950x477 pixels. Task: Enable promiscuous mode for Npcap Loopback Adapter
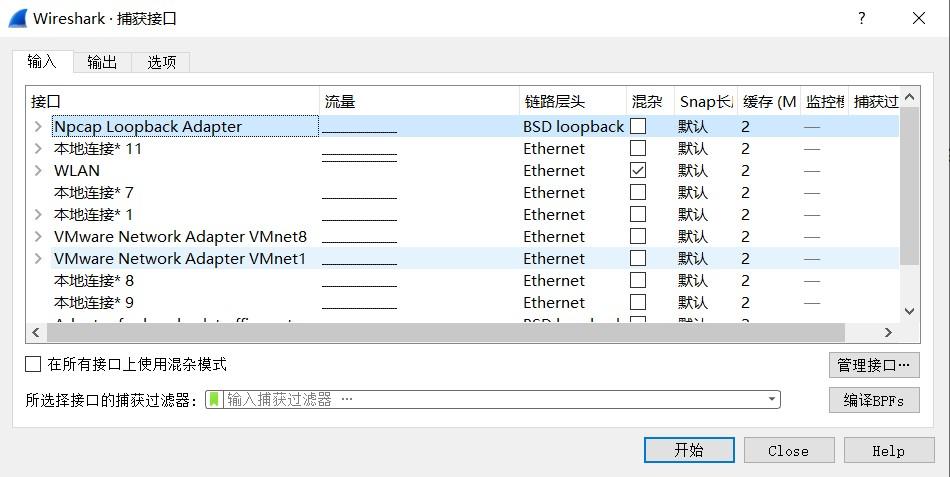pyautogui.click(x=637, y=127)
